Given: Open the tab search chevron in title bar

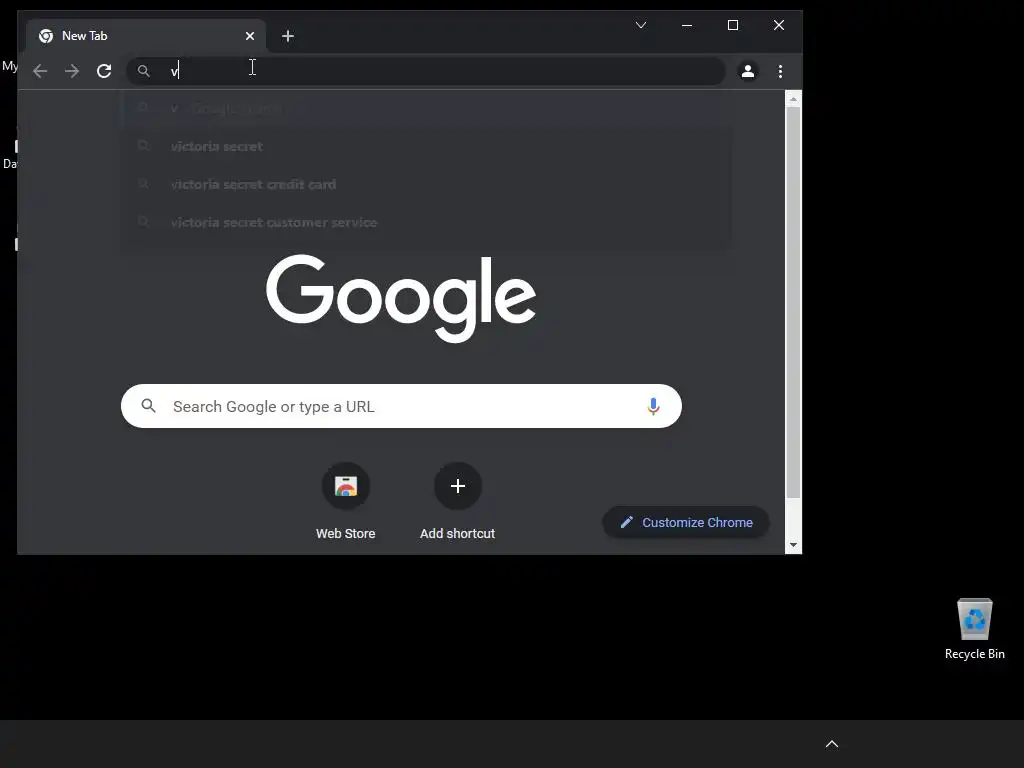Looking at the screenshot, I should (641, 25).
